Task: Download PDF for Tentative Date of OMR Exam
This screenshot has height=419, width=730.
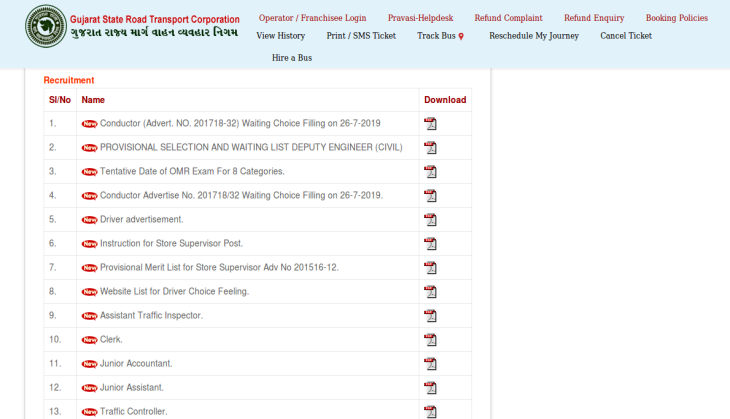Action: (x=431, y=172)
